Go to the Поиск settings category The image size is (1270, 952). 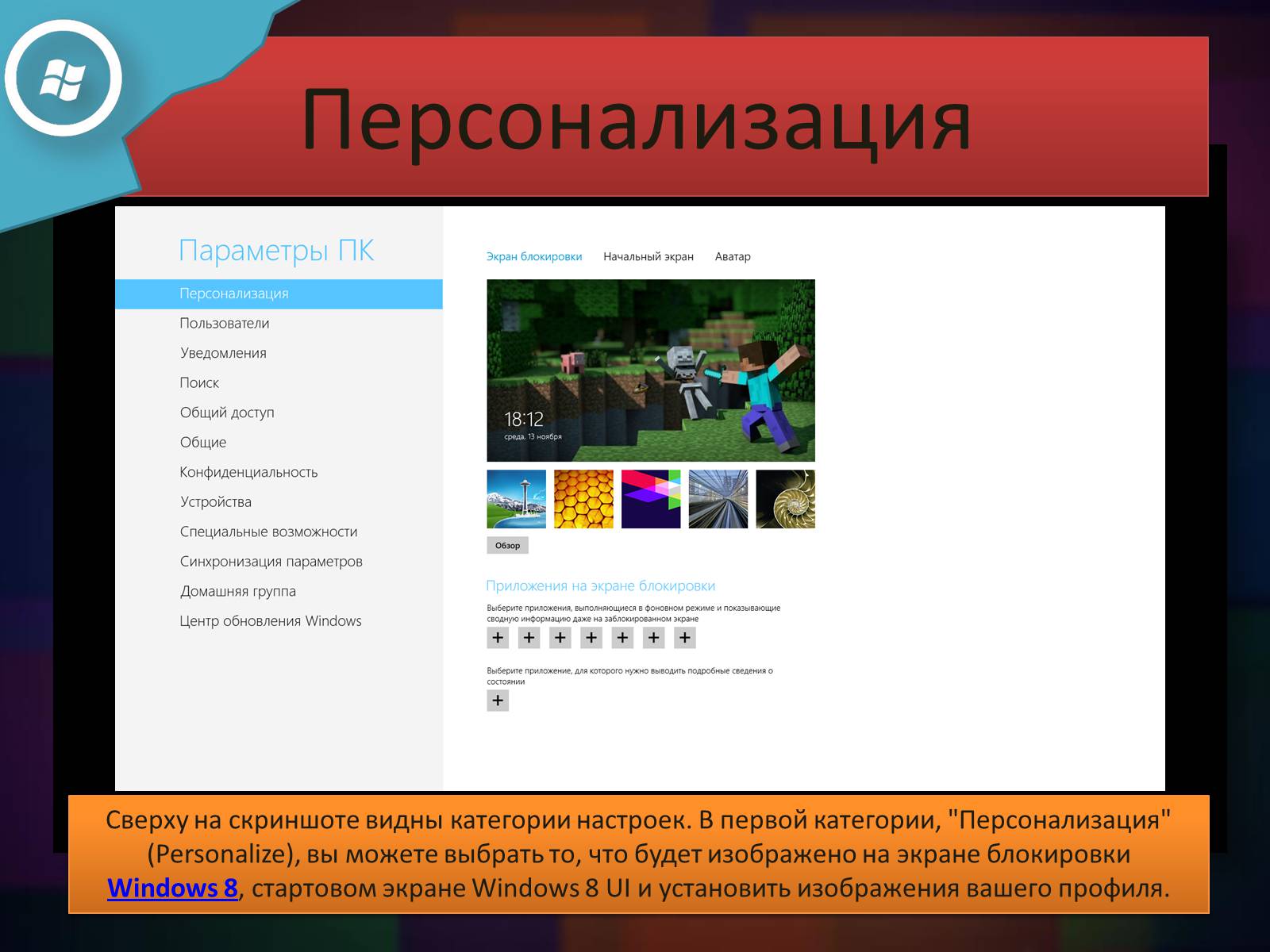coord(199,382)
